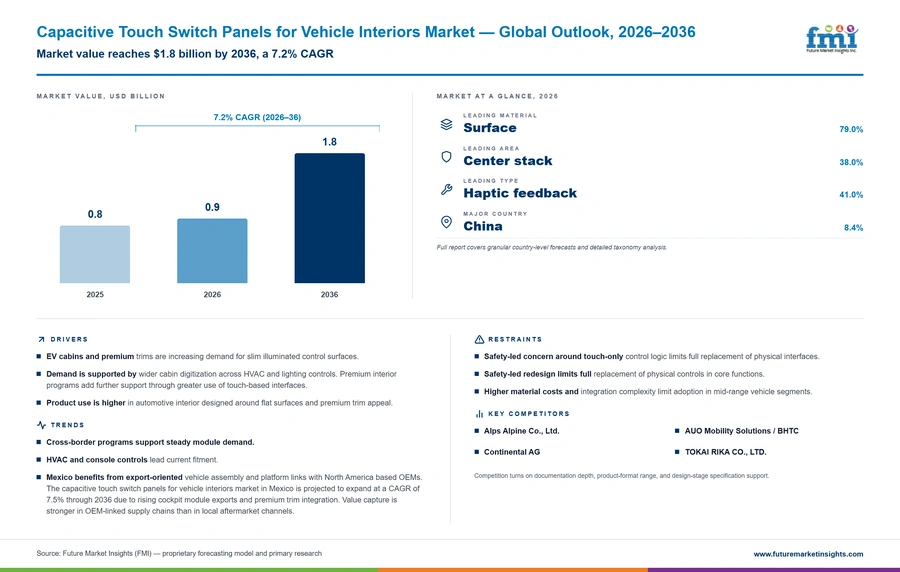Click the 2036 axis label

point(329,294)
